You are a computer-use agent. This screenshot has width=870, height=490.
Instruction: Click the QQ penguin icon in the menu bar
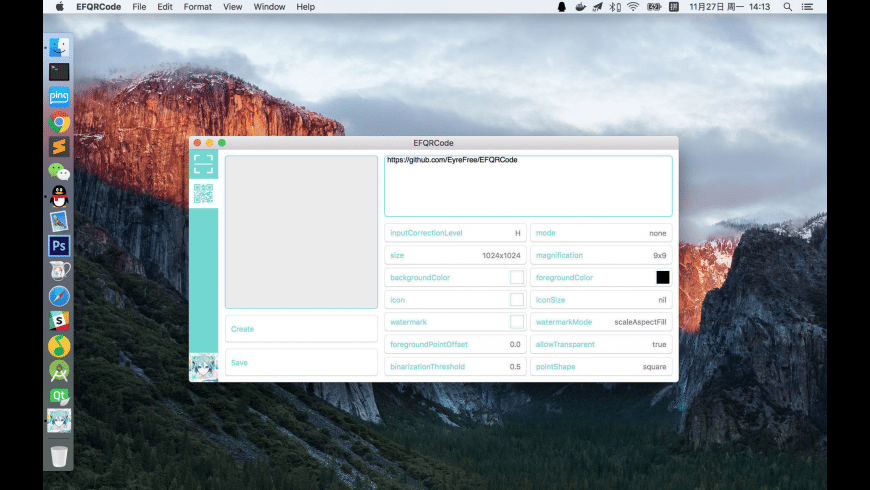[x=562, y=7]
